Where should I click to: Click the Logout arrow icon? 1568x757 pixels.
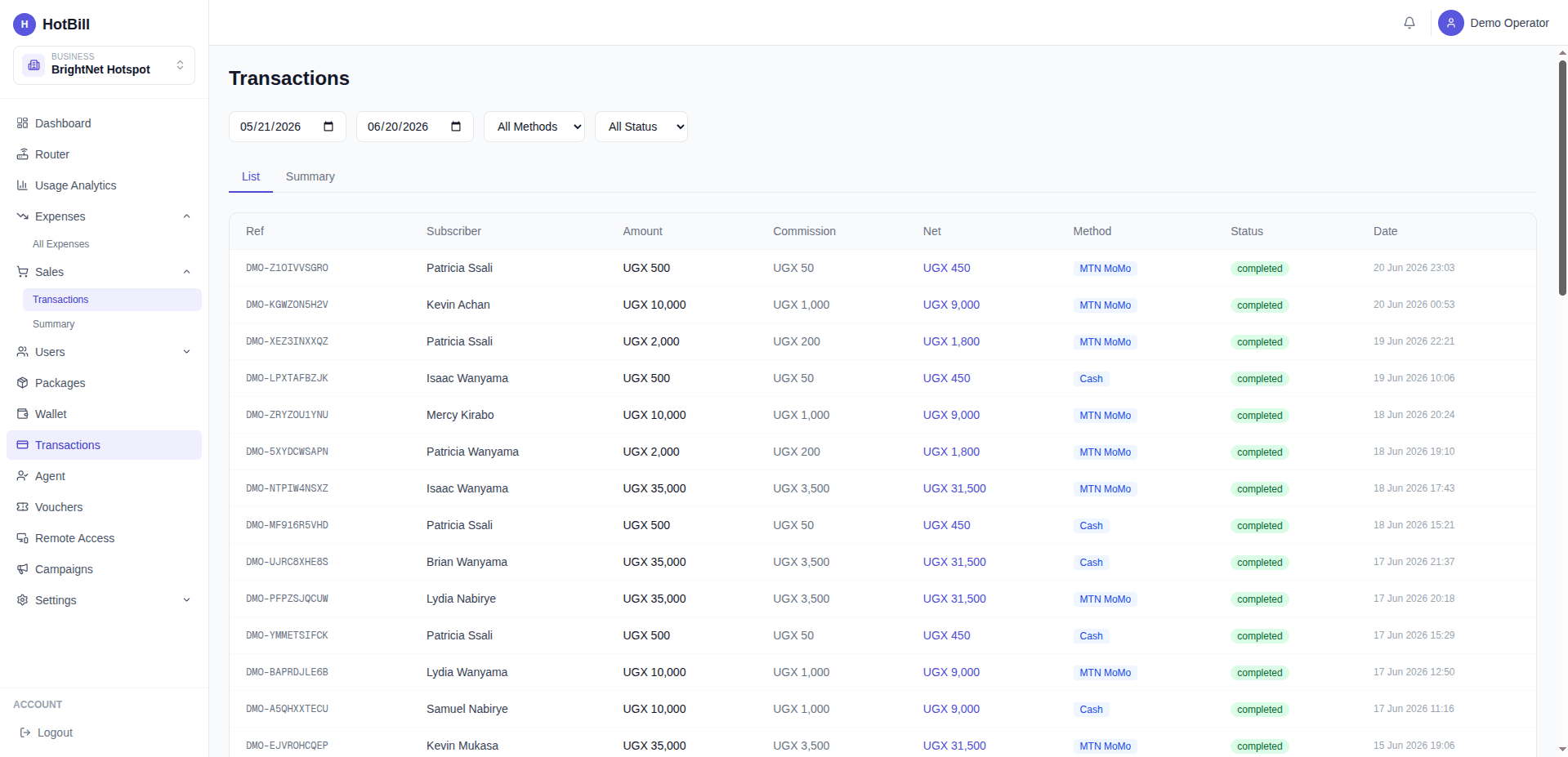tap(25, 733)
